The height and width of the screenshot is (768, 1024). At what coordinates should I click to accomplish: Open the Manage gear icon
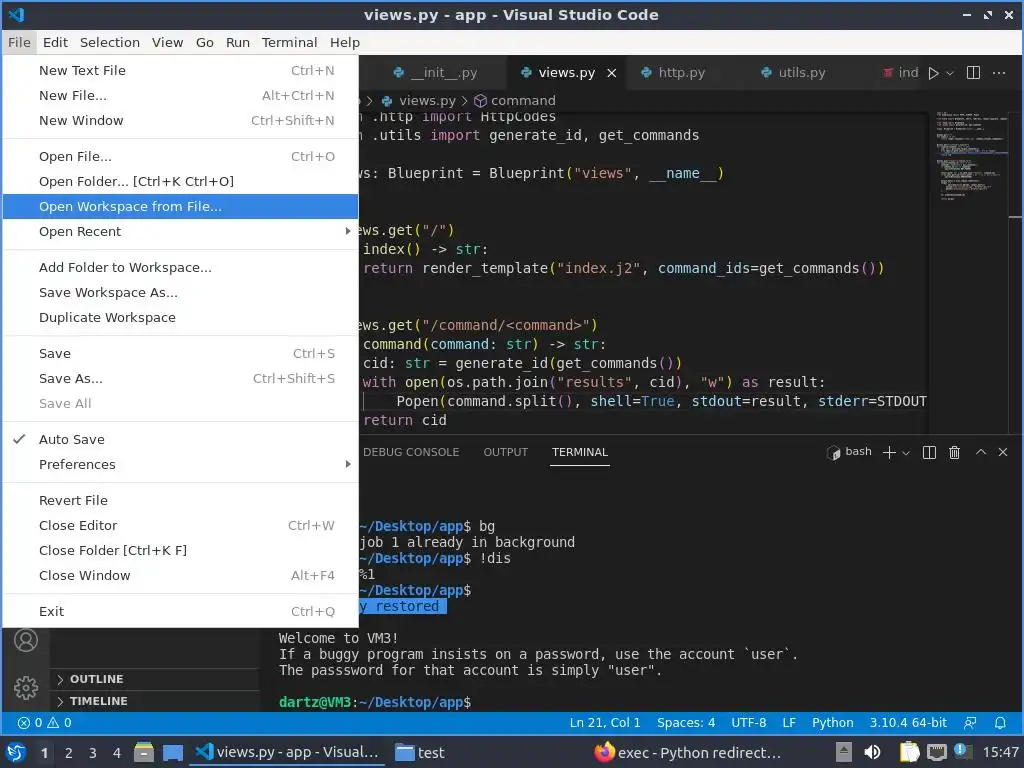click(26, 688)
